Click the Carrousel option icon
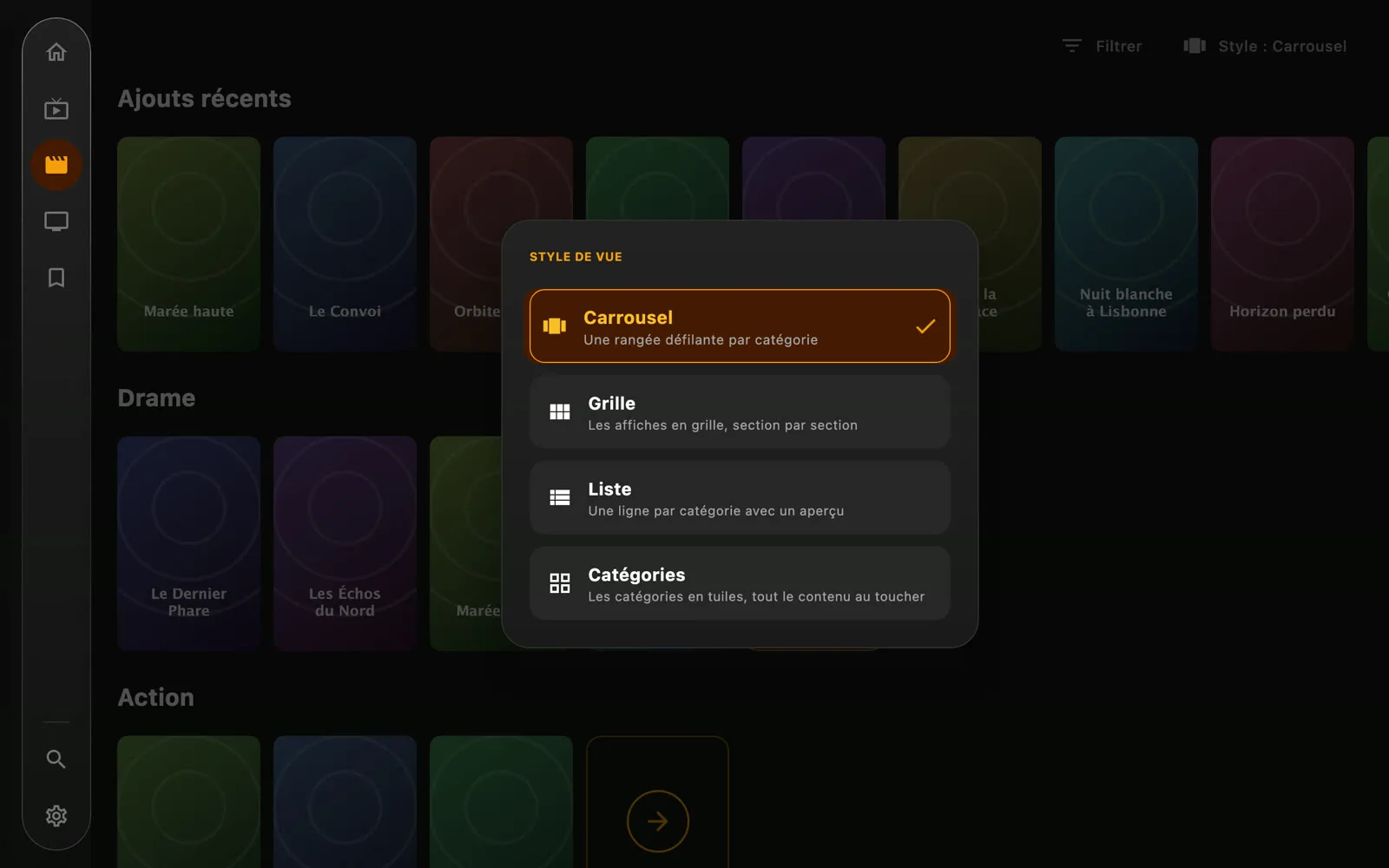The width and height of the screenshot is (1389, 868). click(x=555, y=326)
